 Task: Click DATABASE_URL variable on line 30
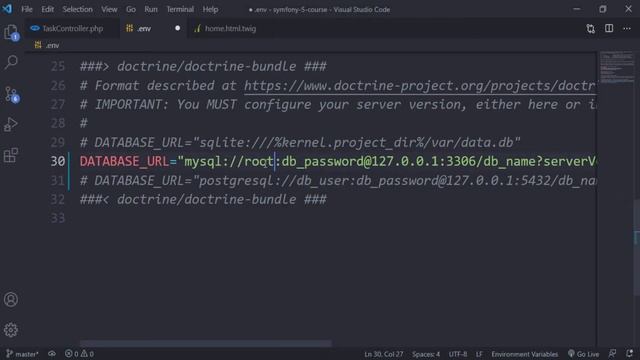point(124,161)
